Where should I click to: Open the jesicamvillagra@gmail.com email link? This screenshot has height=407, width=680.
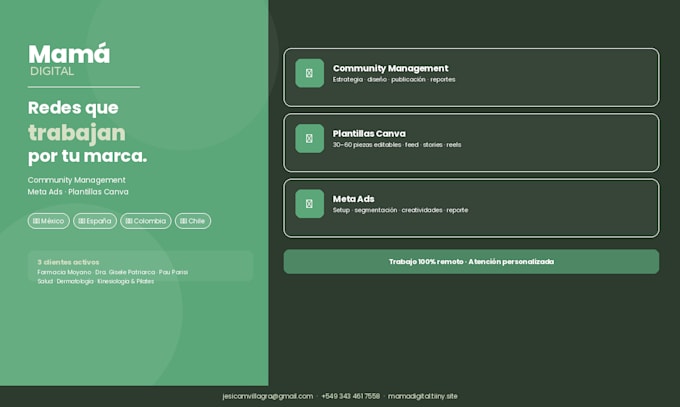pyautogui.click(x=268, y=396)
